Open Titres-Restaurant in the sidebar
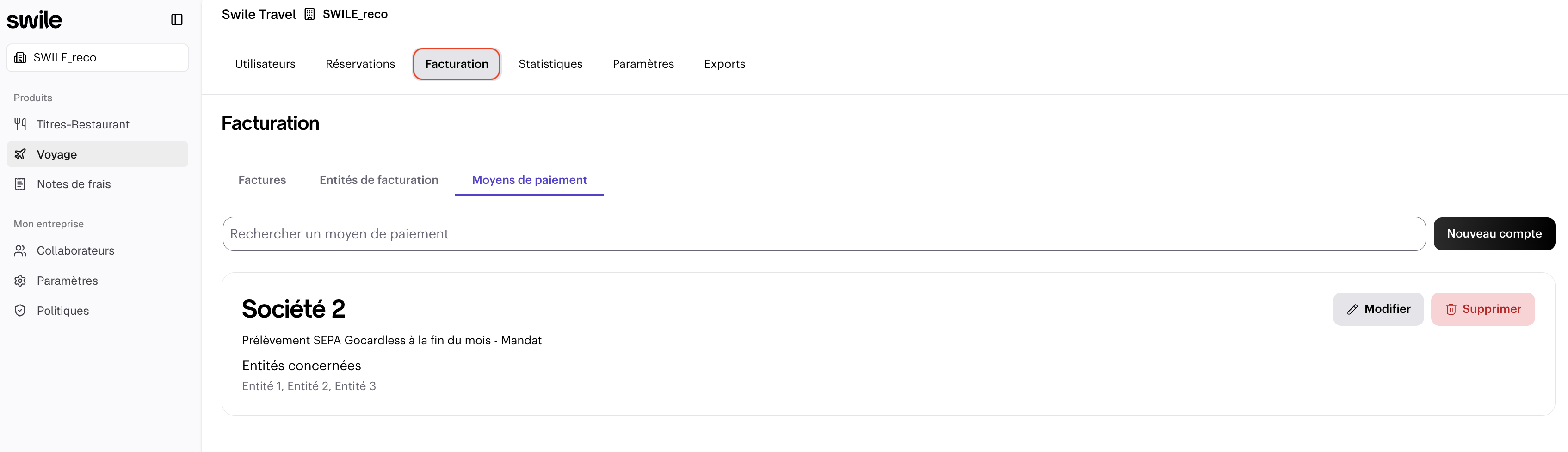 (x=98, y=124)
